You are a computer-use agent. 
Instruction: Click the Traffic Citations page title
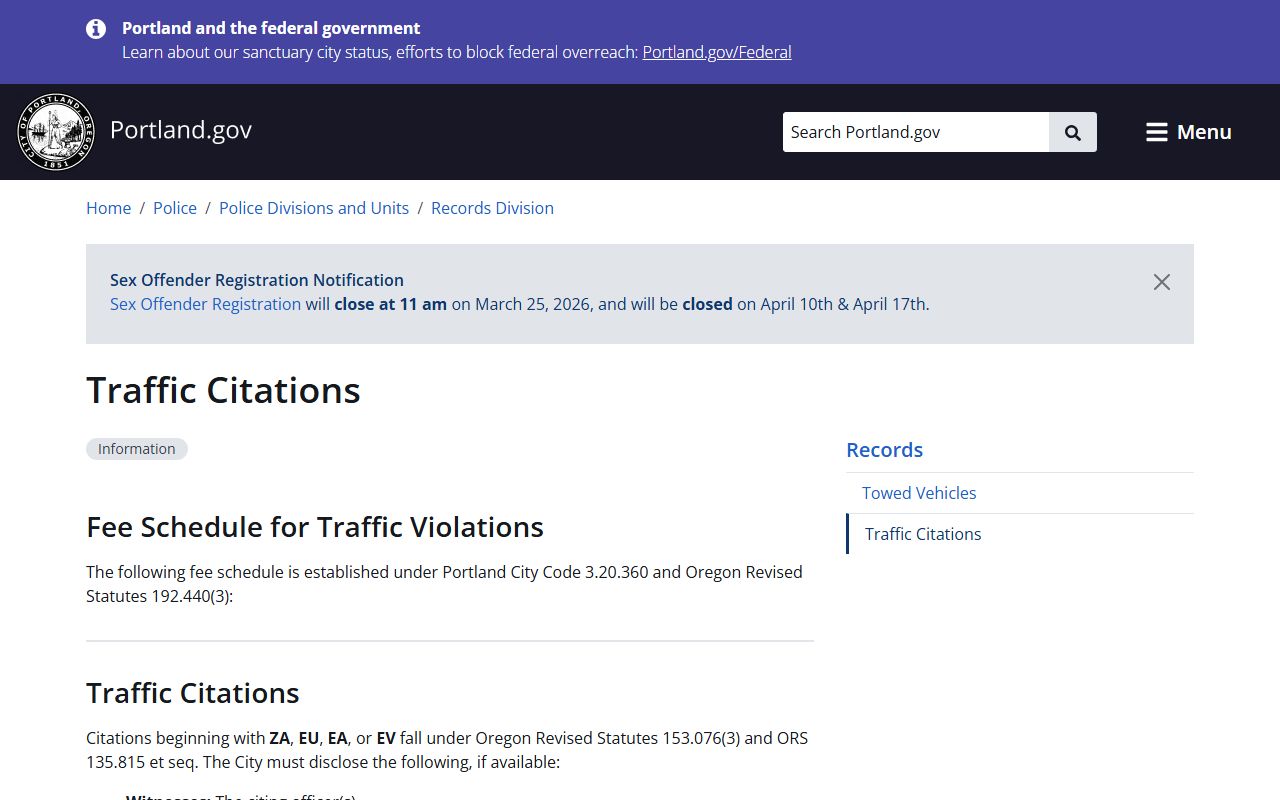coord(223,390)
